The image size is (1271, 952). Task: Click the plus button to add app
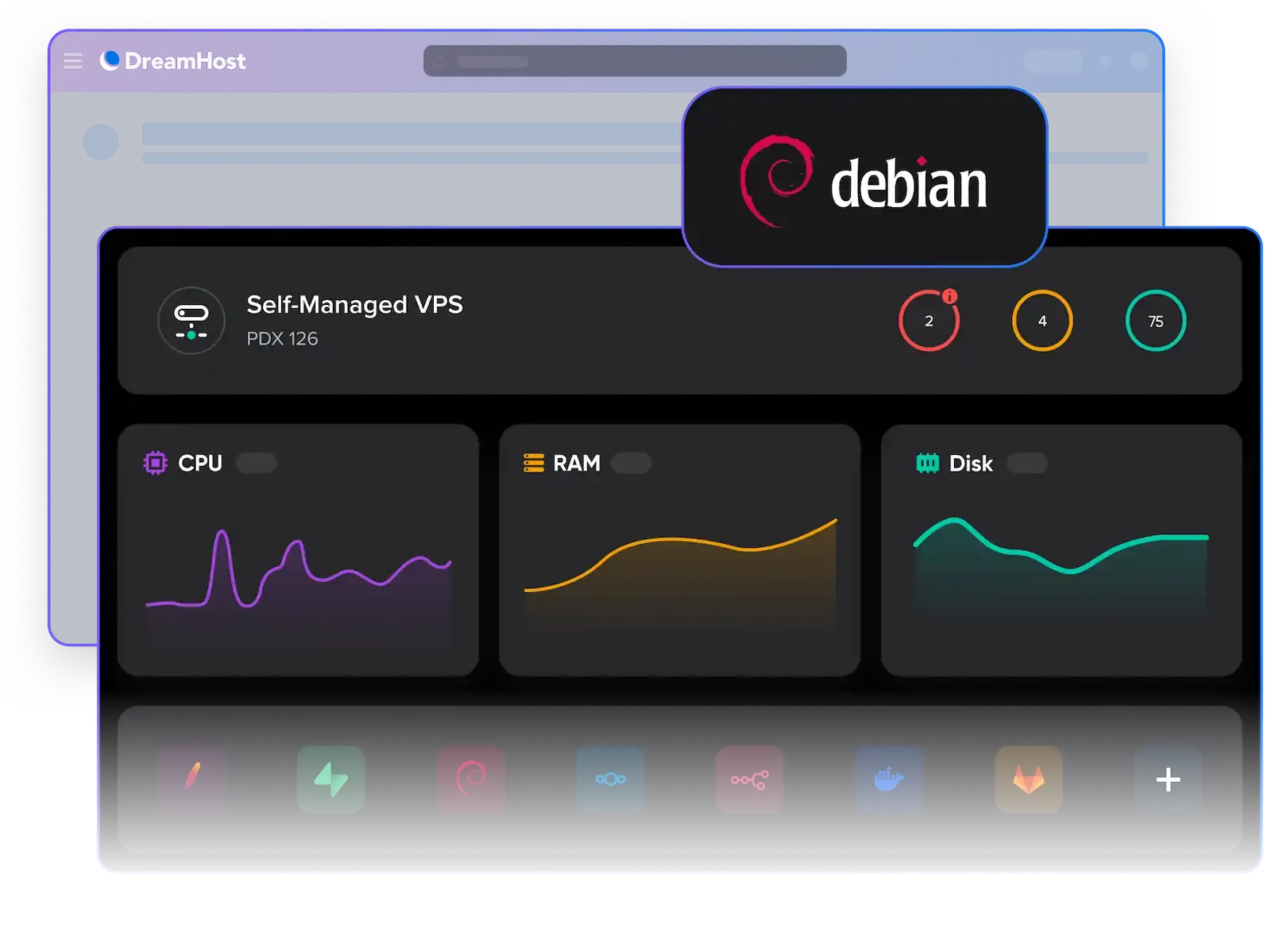[x=1168, y=779]
